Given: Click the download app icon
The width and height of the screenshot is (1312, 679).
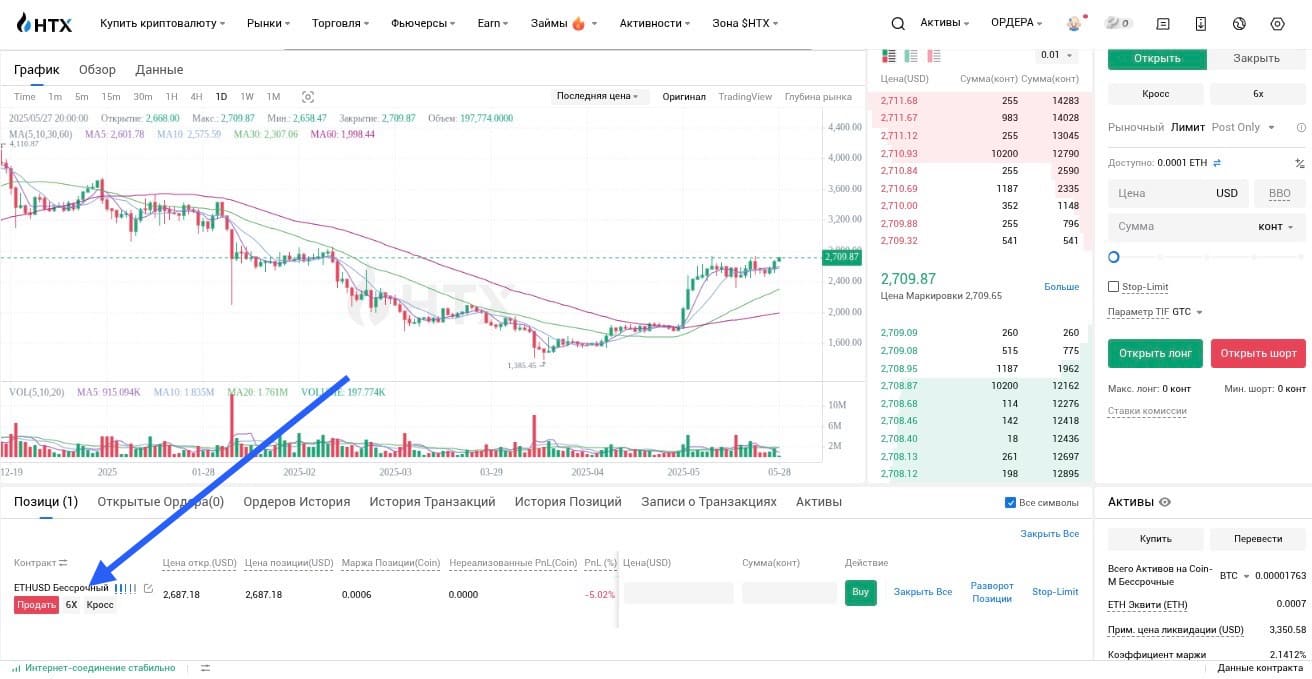Looking at the screenshot, I should pyautogui.click(x=1201, y=23).
